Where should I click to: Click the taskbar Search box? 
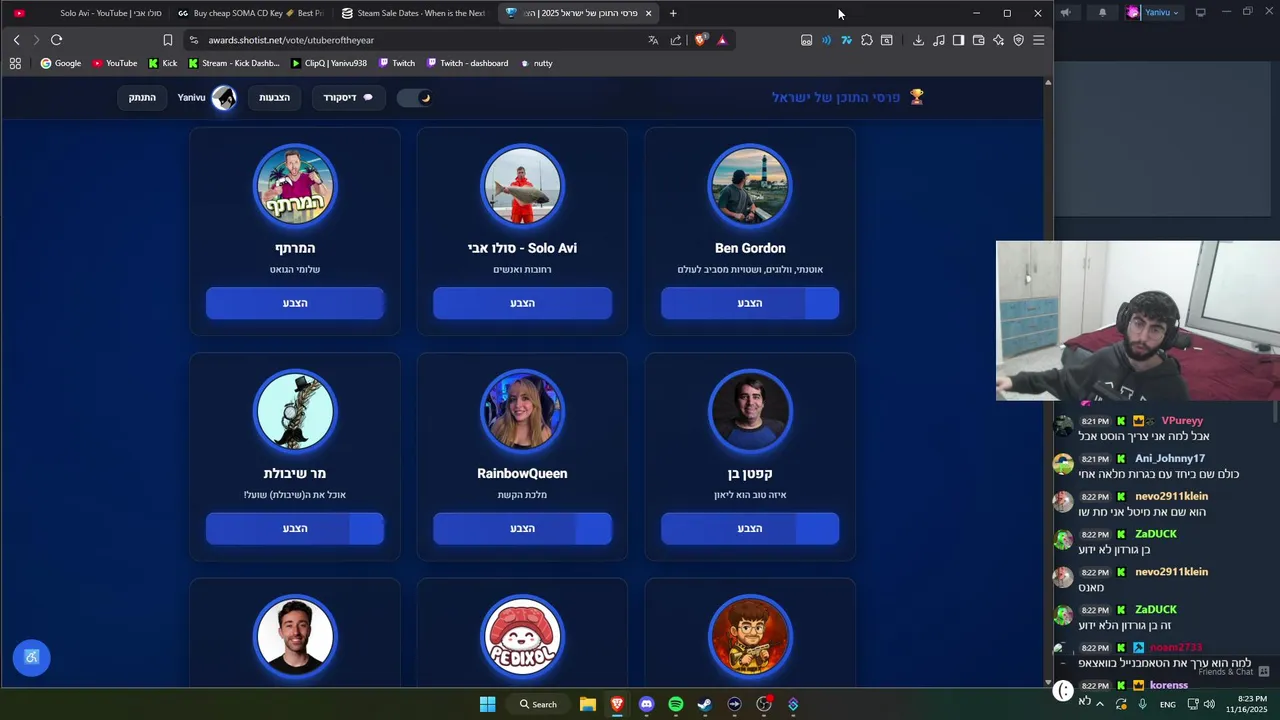pos(538,704)
